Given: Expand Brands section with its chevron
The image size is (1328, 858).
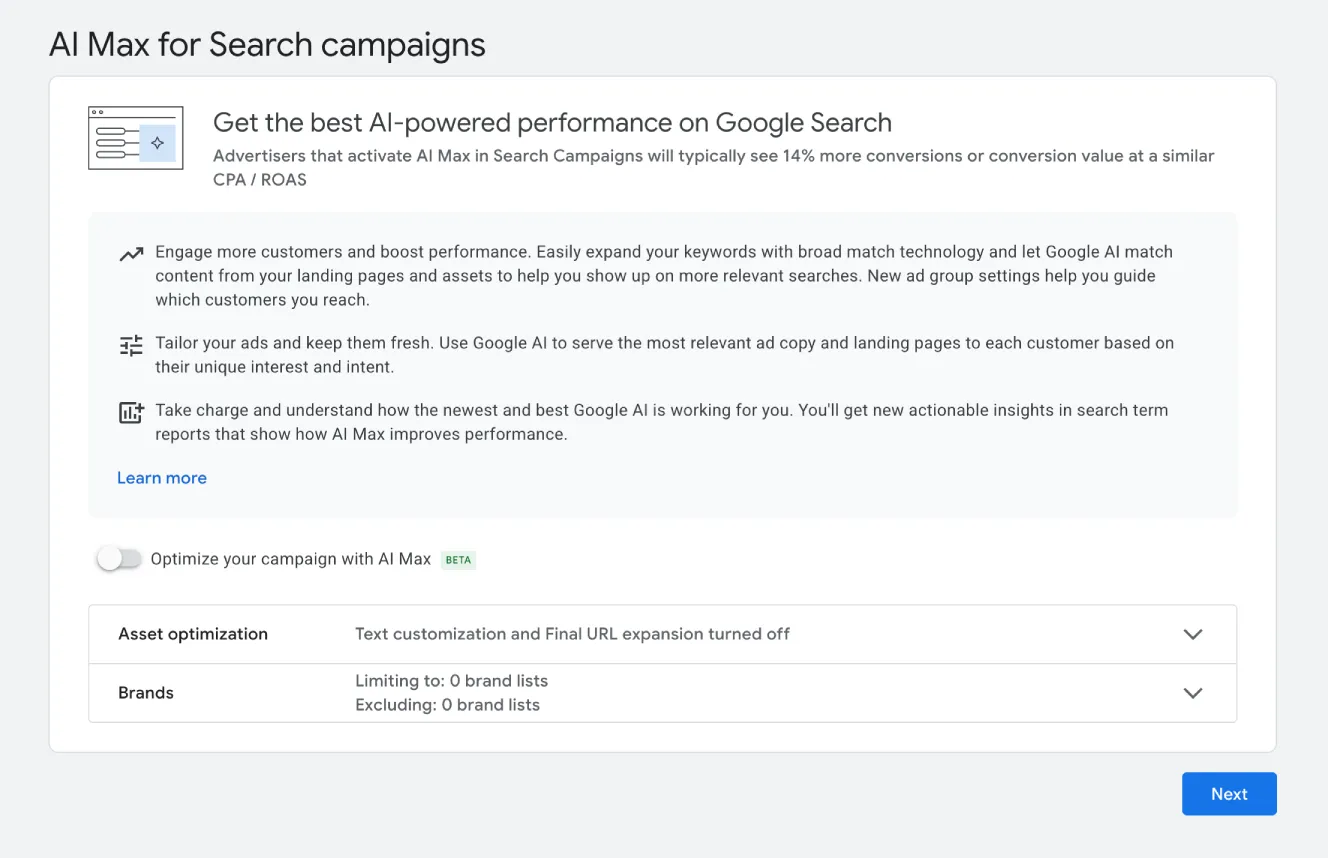Looking at the screenshot, I should point(1192,693).
